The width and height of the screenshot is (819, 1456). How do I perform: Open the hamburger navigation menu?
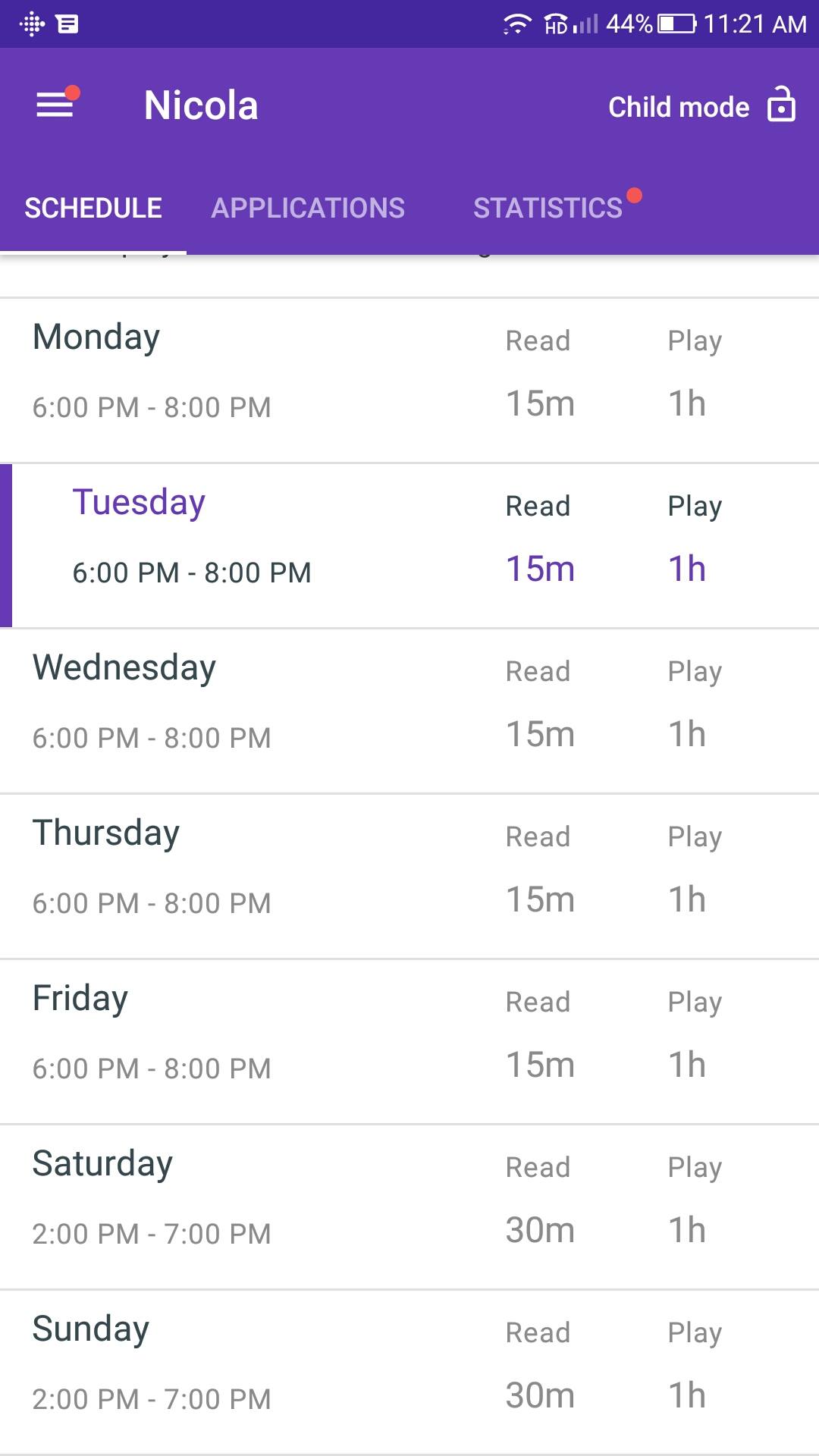(x=55, y=105)
